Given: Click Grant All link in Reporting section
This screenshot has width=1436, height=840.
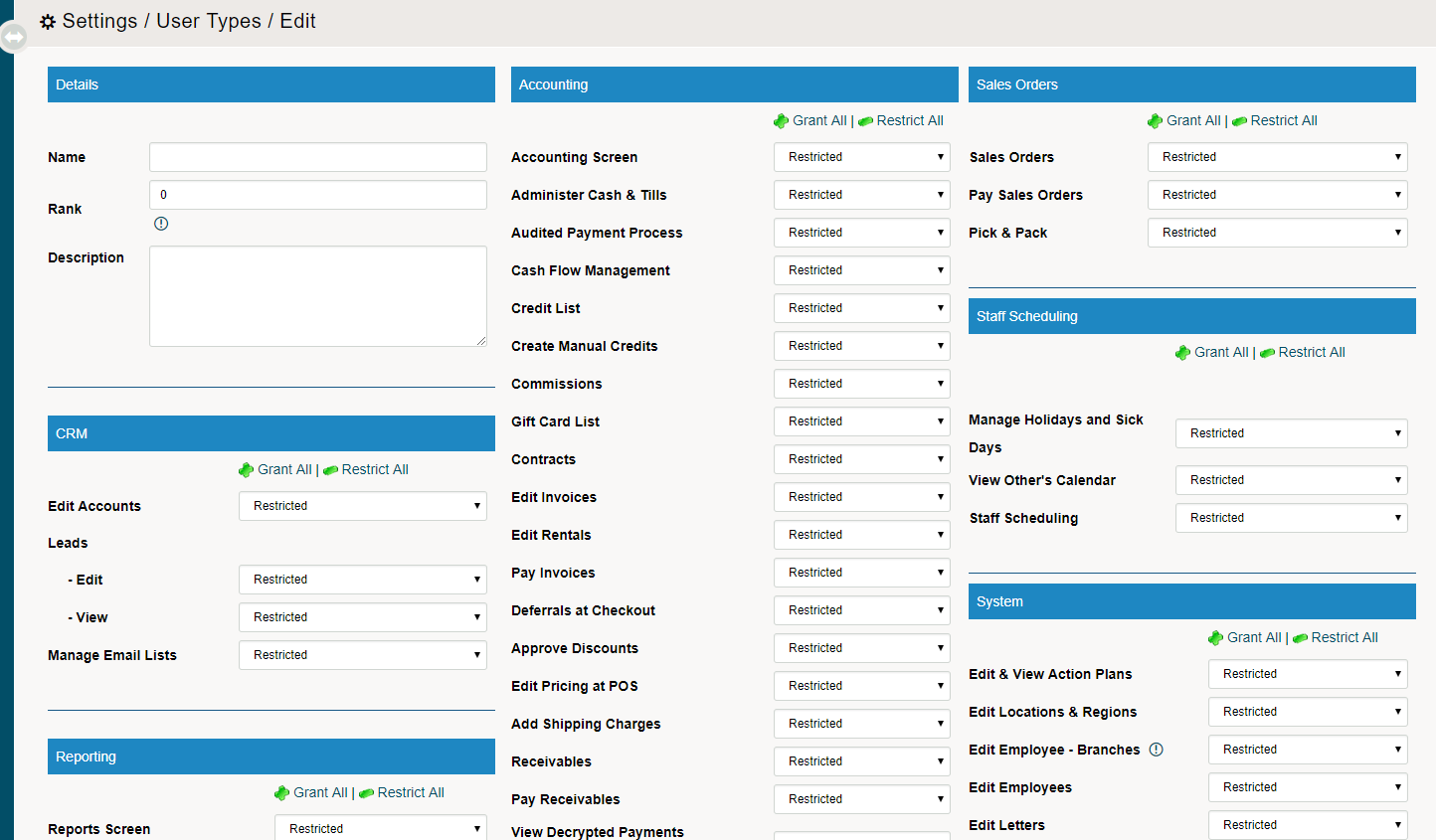Looking at the screenshot, I should [320, 792].
